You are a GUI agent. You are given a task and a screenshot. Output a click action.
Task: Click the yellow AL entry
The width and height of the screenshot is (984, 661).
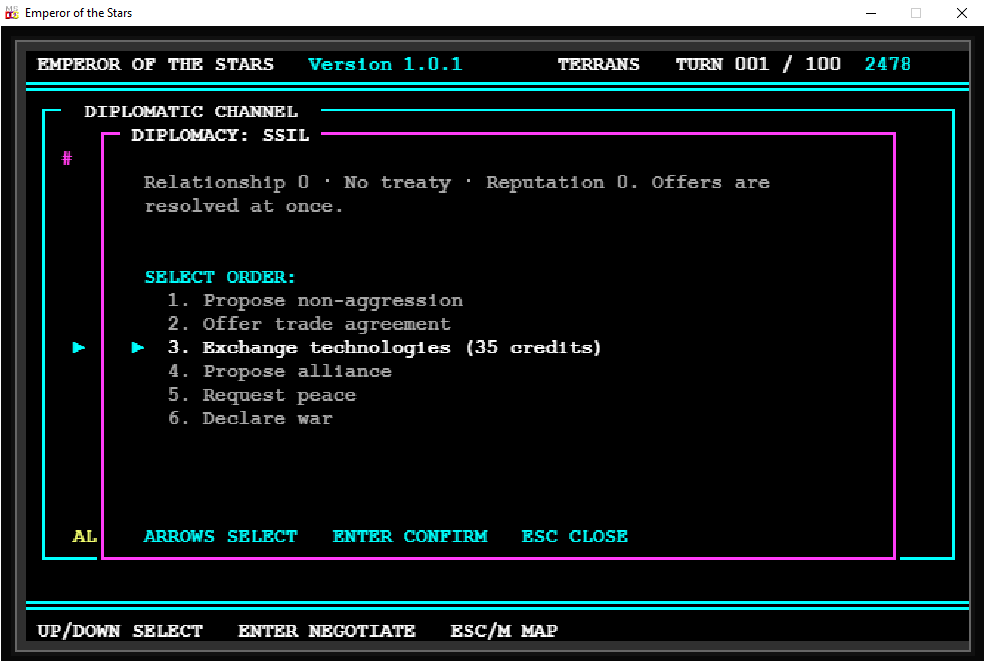(85, 536)
